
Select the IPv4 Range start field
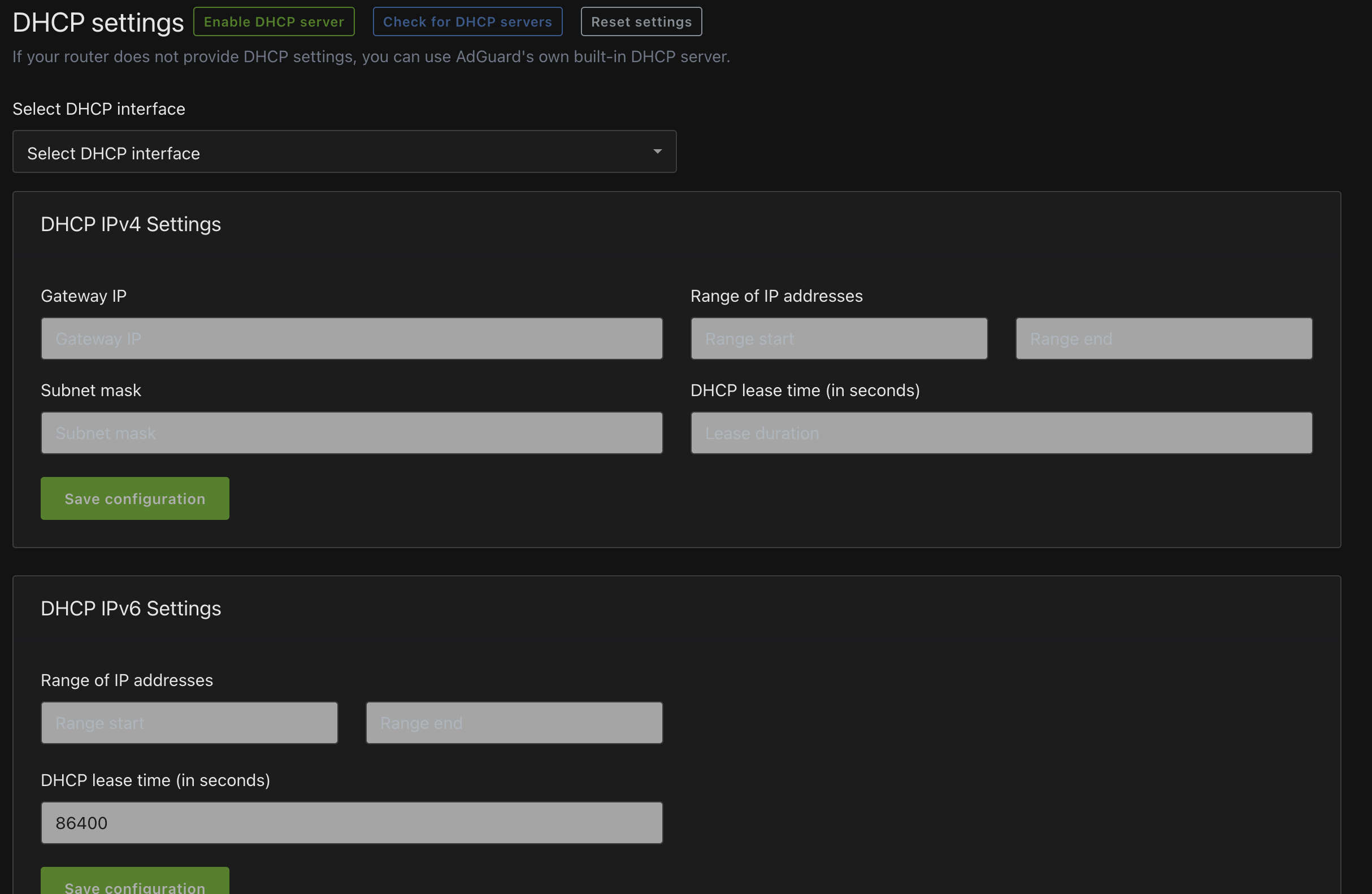click(839, 338)
